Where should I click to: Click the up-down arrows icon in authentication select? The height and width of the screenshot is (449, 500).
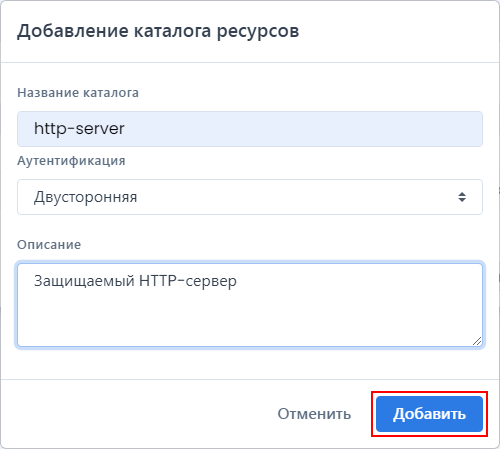coord(462,197)
